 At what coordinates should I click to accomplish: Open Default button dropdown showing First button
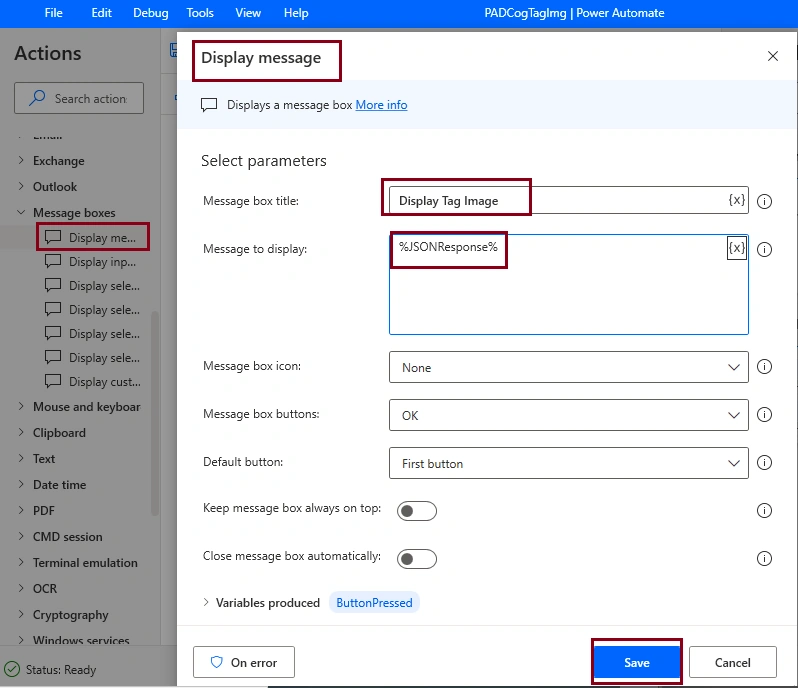point(568,463)
